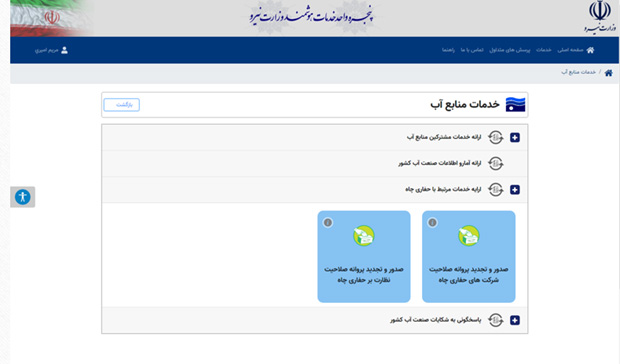Click the ارائه خدمات مشترکین منابع آب row text
This screenshot has width=620, height=364.
444,137
